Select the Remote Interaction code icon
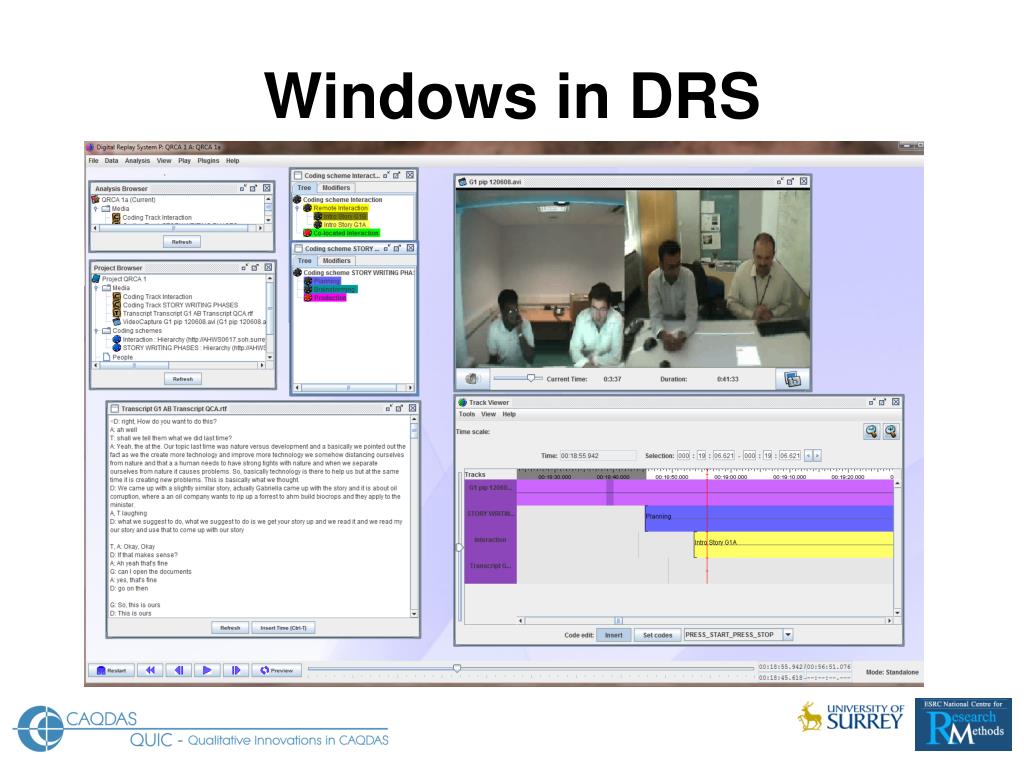The image size is (1024, 768). (307, 208)
